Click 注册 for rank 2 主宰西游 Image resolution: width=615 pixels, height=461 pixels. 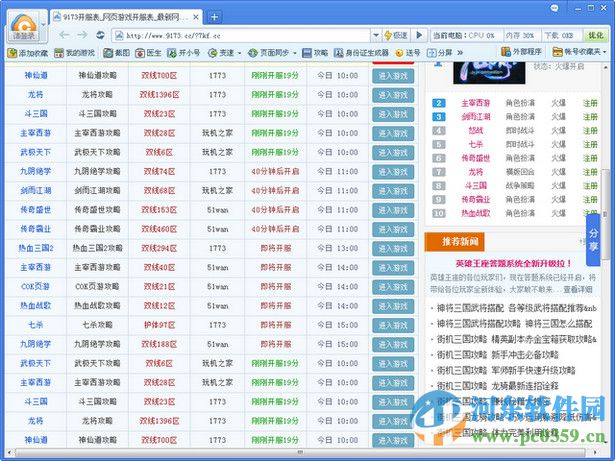[x=590, y=103]
